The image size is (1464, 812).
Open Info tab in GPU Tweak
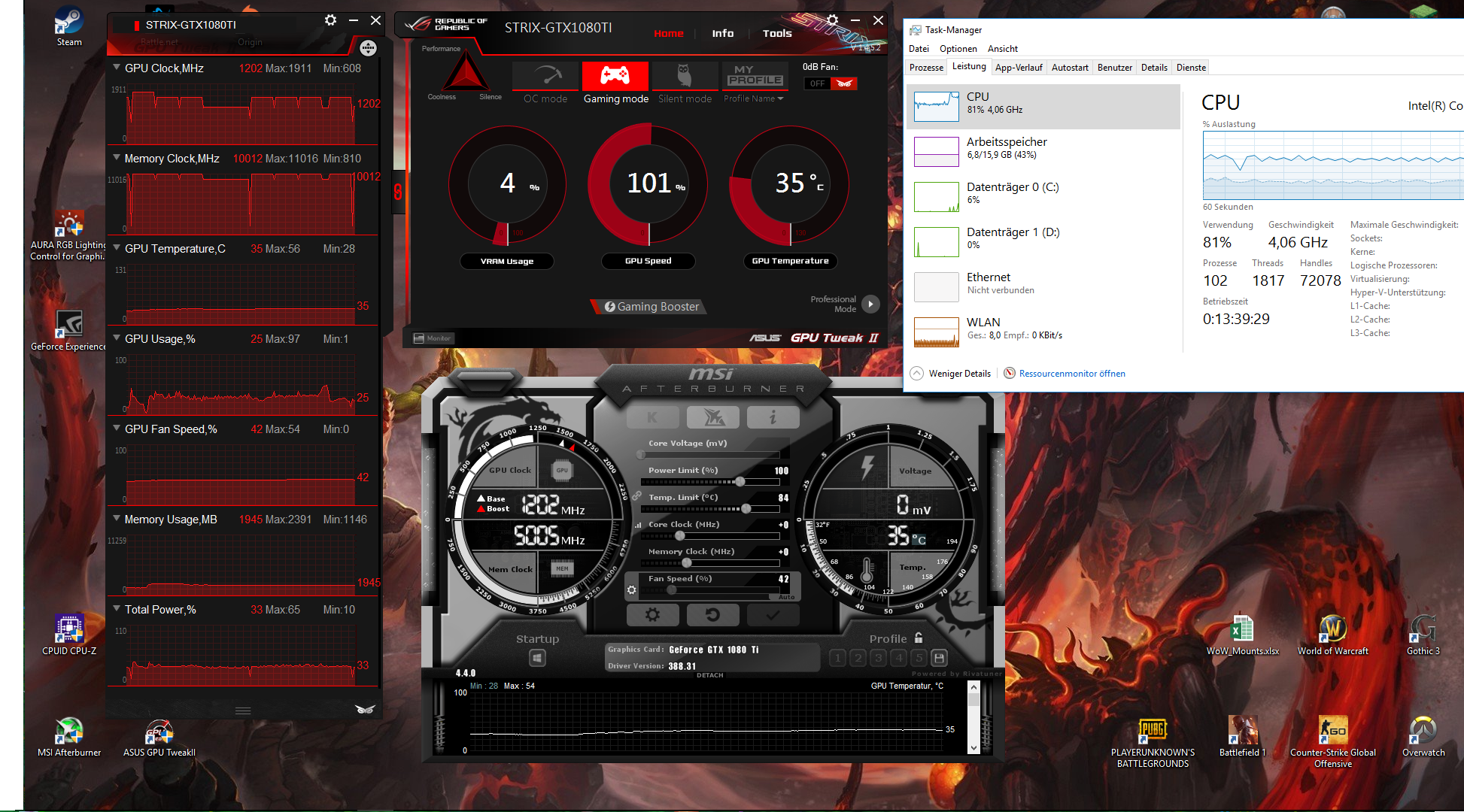pyautogui.click(x=722, y=33)
